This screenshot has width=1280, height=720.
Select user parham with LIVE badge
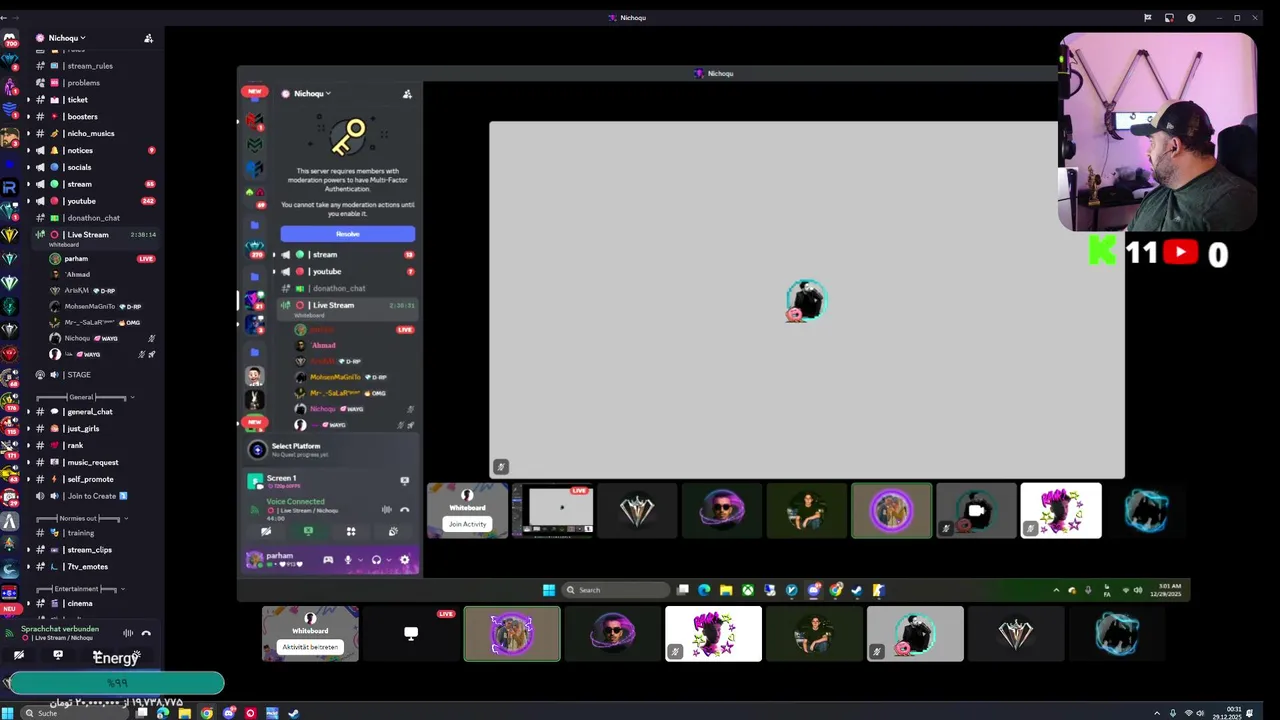pyautogui.click(x=102, y=259)
